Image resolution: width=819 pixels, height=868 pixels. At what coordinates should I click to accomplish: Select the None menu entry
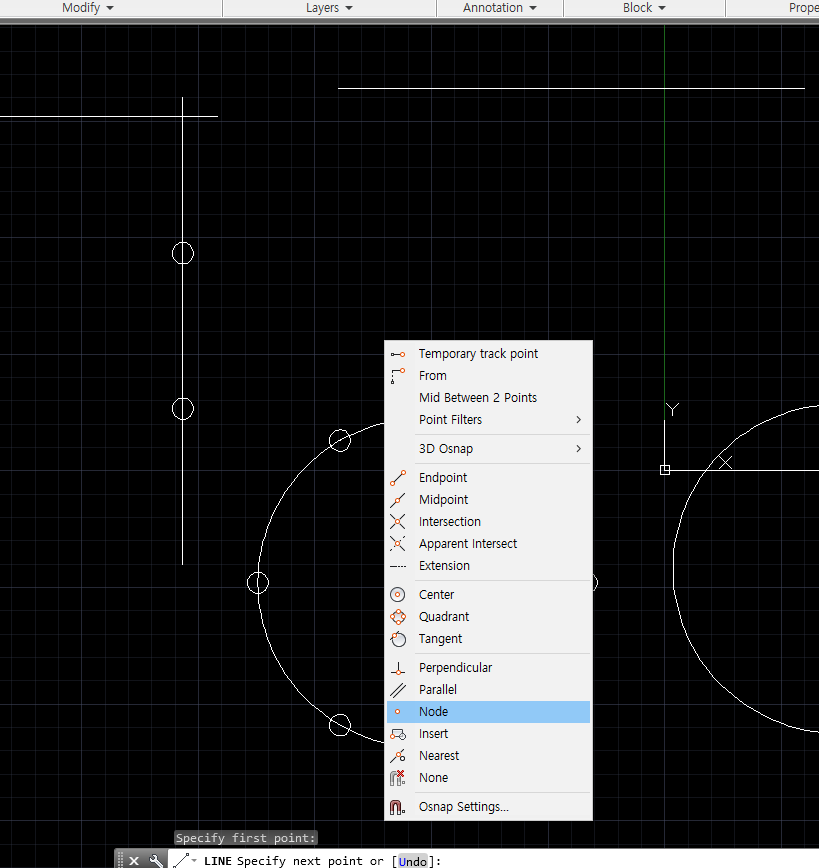488,778
